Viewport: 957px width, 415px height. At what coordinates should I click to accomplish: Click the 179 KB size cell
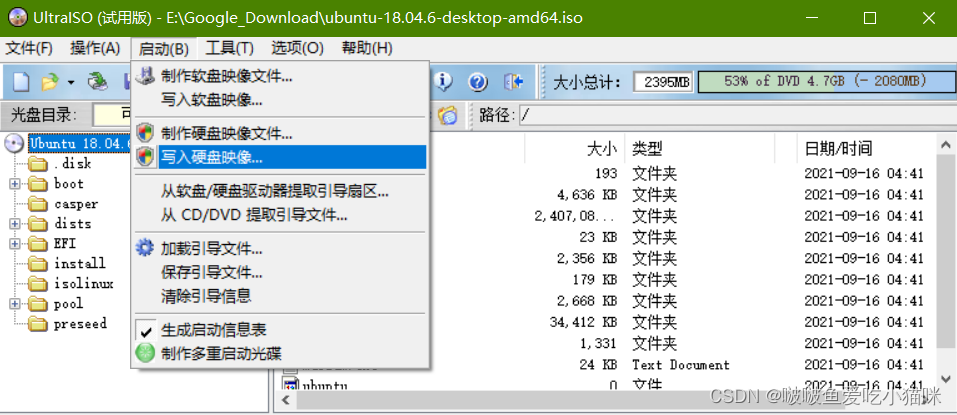click(594, 280)
